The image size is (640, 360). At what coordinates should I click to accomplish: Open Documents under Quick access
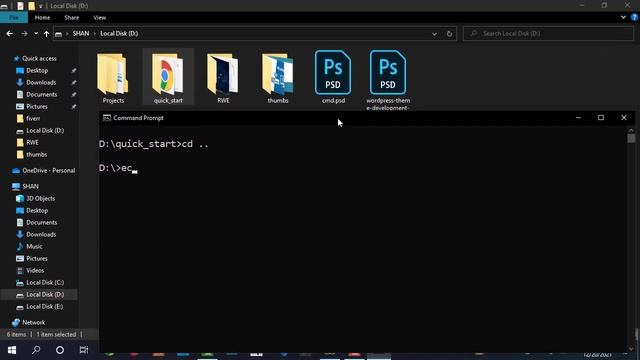[x=42, y=94]
